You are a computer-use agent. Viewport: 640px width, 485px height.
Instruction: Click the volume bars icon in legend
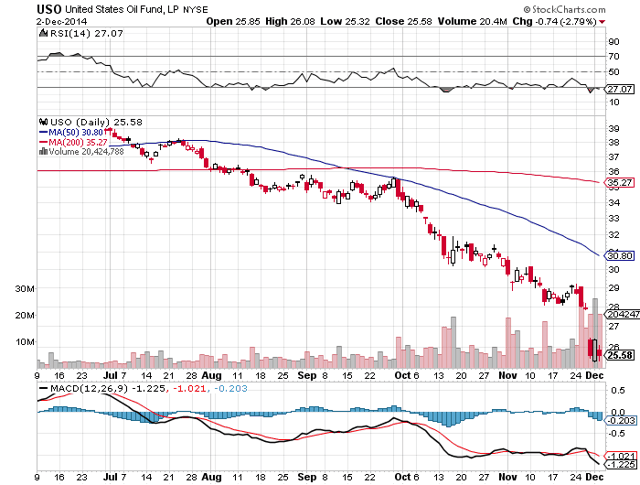pyautogui.click(x=43, y=151)
